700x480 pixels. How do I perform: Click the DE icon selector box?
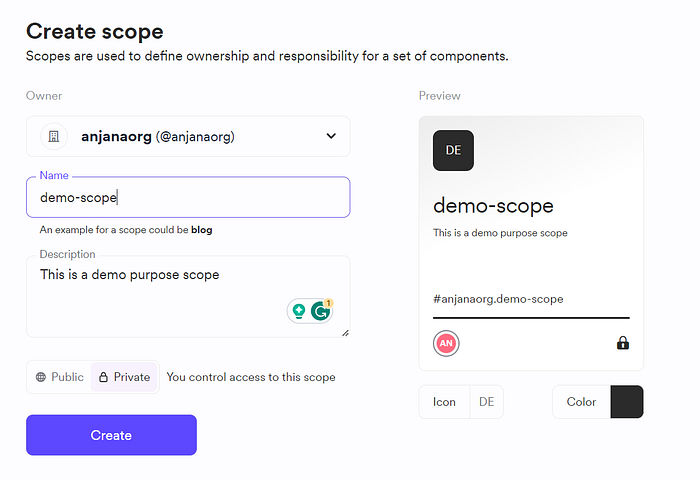pyautogui.click(x=487, y=402)
